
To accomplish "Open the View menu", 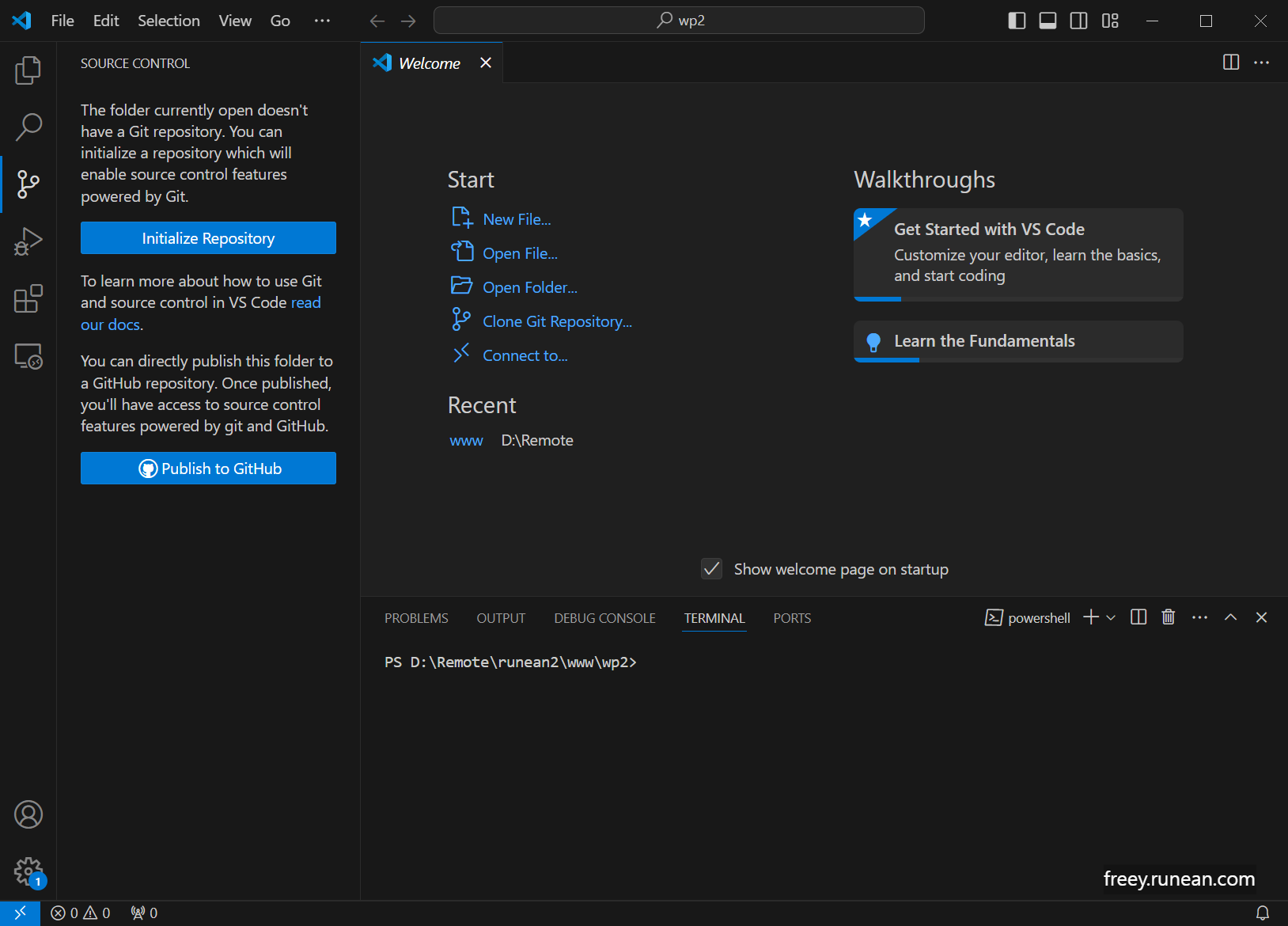I will (235, 21).
